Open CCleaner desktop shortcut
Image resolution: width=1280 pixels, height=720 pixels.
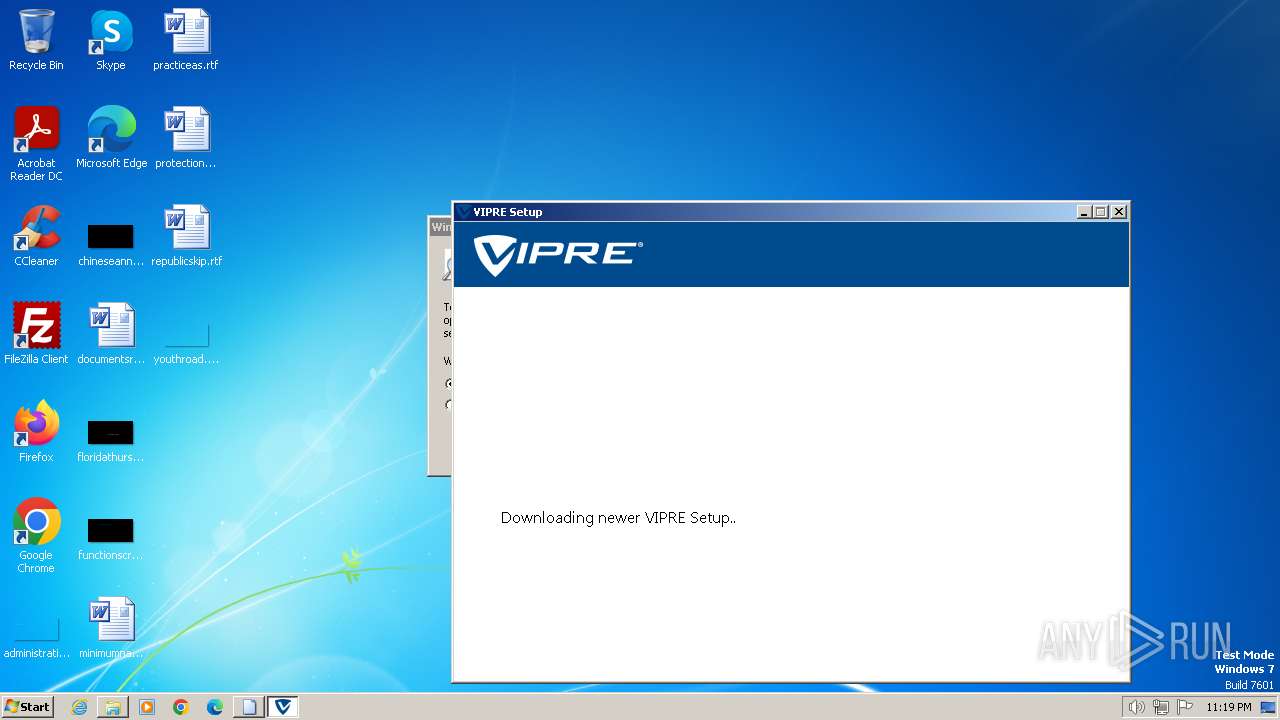click(36, 236)
